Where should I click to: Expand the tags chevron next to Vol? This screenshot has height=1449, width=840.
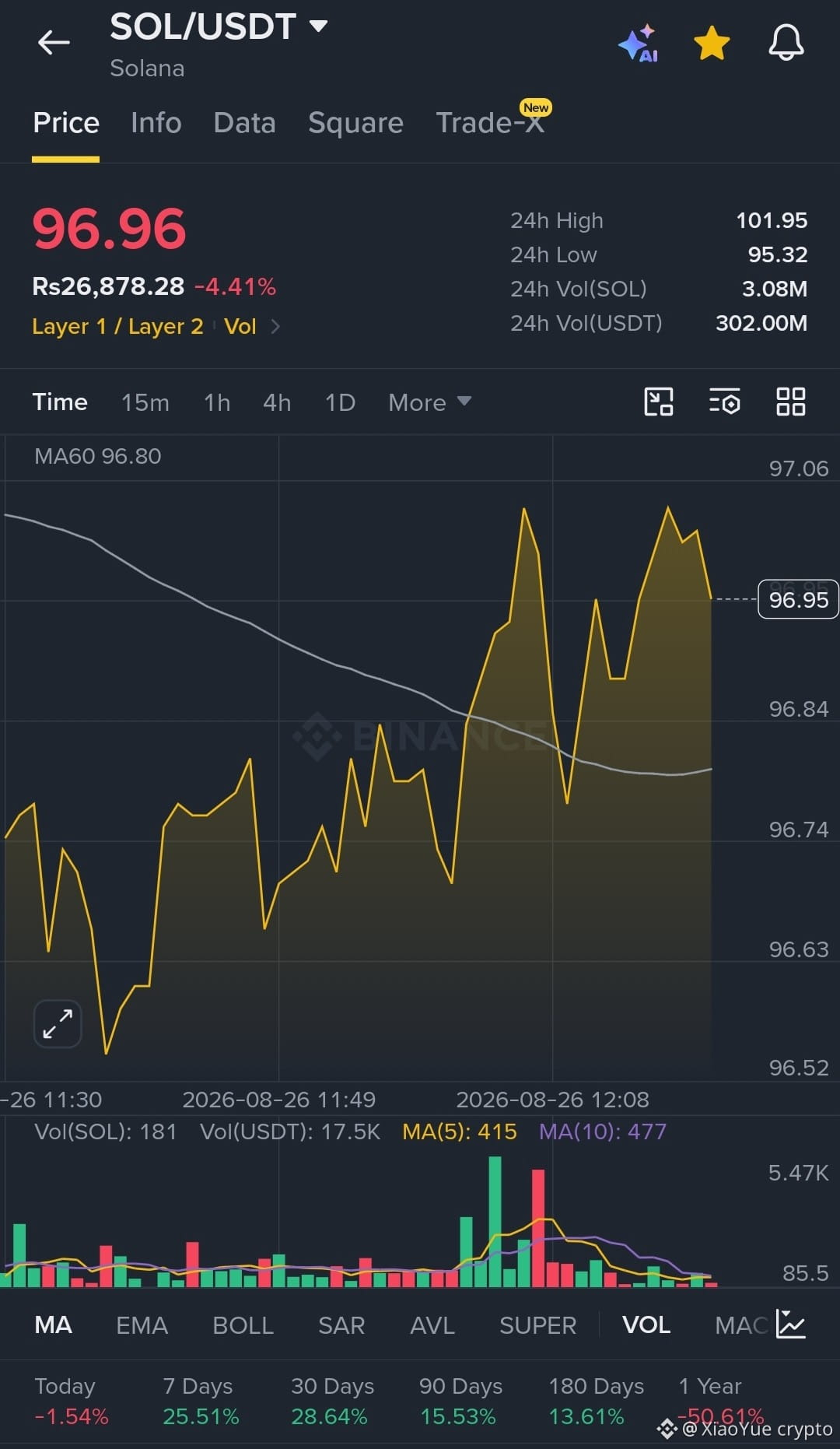[275, 327]
